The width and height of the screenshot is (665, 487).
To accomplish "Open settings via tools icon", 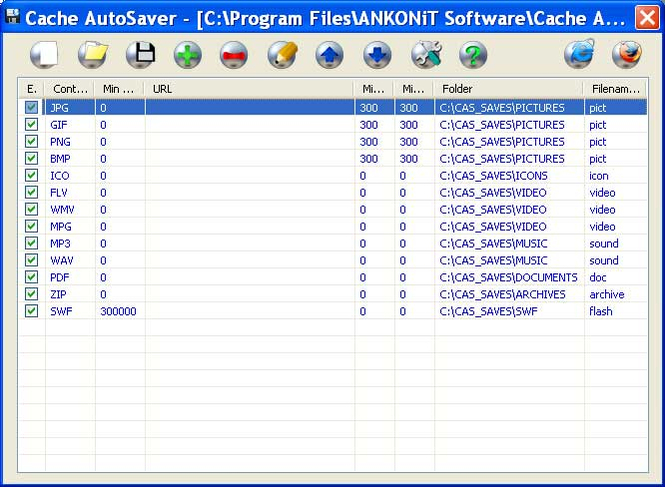I will tap(426, 55).
